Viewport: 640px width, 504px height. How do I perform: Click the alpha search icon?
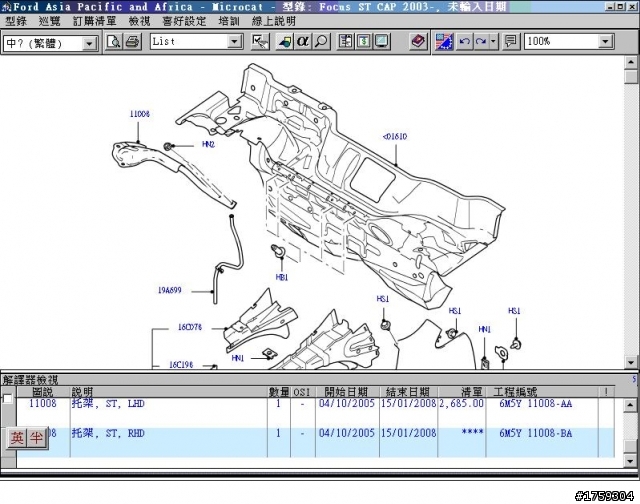click(x=302, y=41)
